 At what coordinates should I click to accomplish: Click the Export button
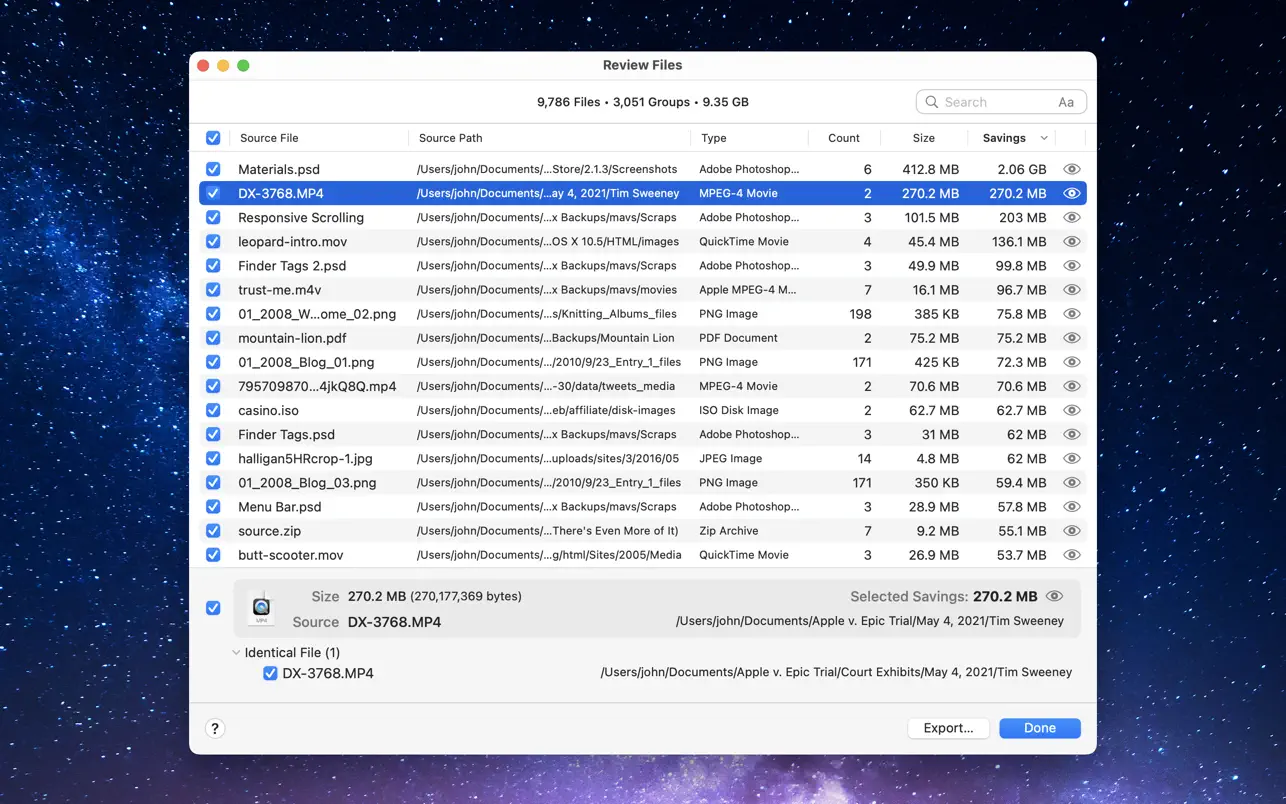(947, 728)
